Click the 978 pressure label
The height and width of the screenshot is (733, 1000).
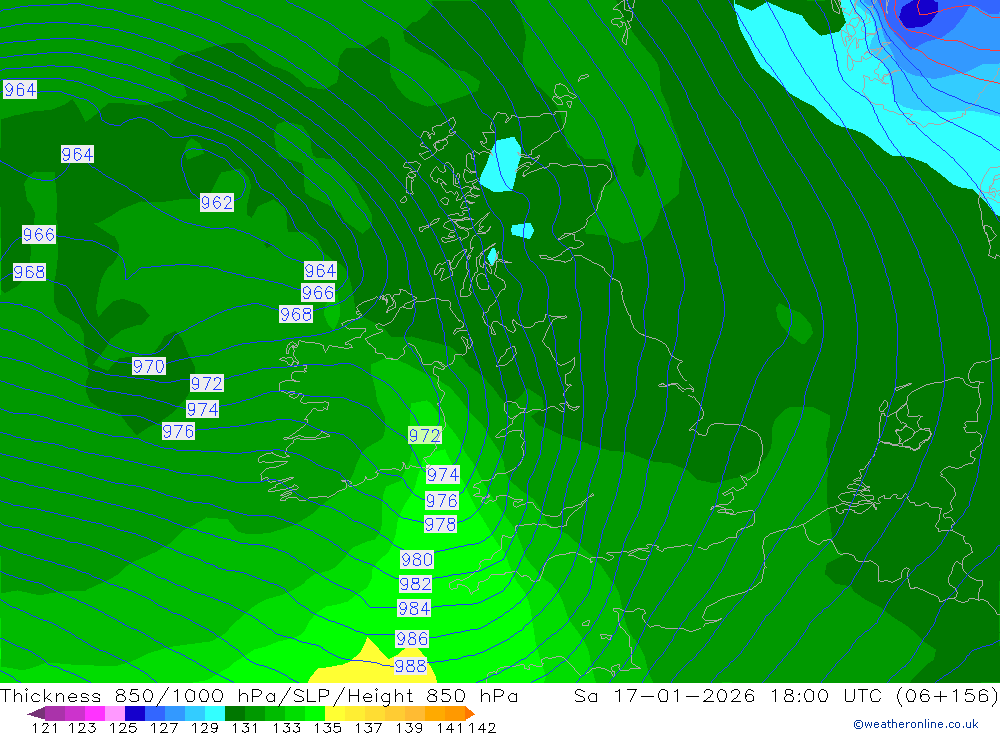pos(441,524)
